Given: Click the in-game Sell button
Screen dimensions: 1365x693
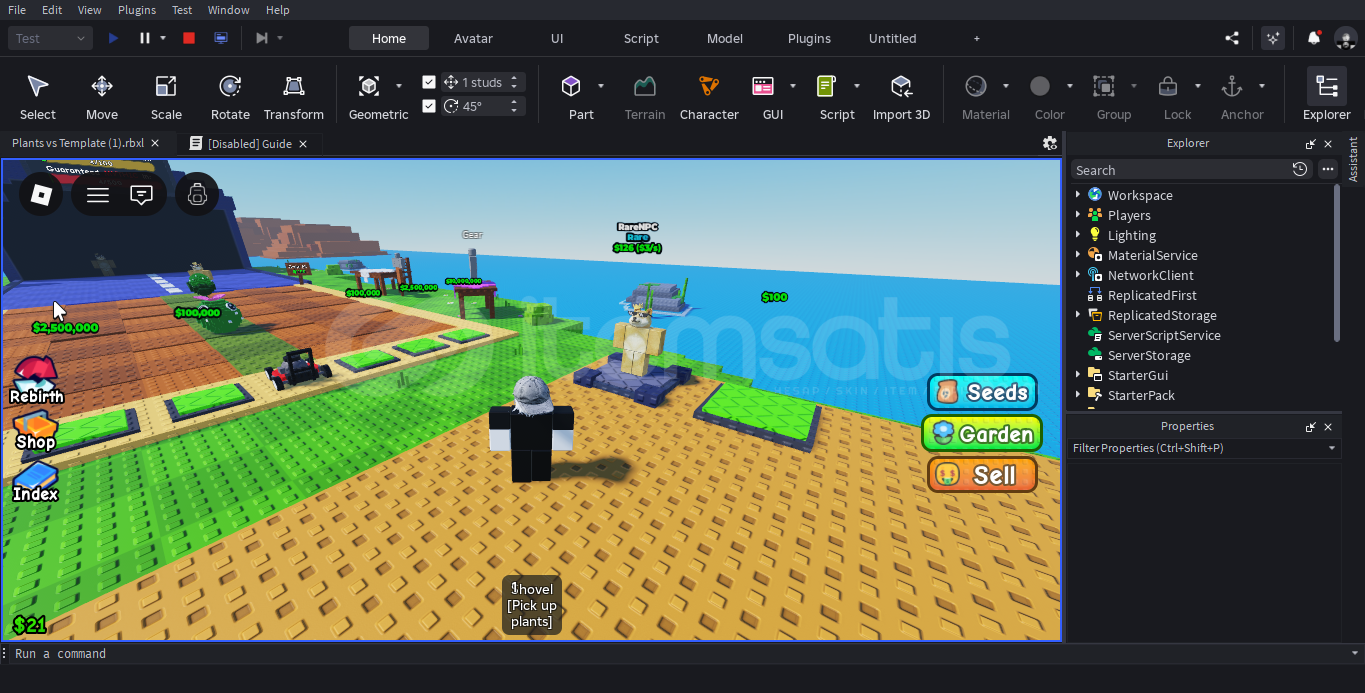Looking at the screenshot, I should tap(982, 475).
